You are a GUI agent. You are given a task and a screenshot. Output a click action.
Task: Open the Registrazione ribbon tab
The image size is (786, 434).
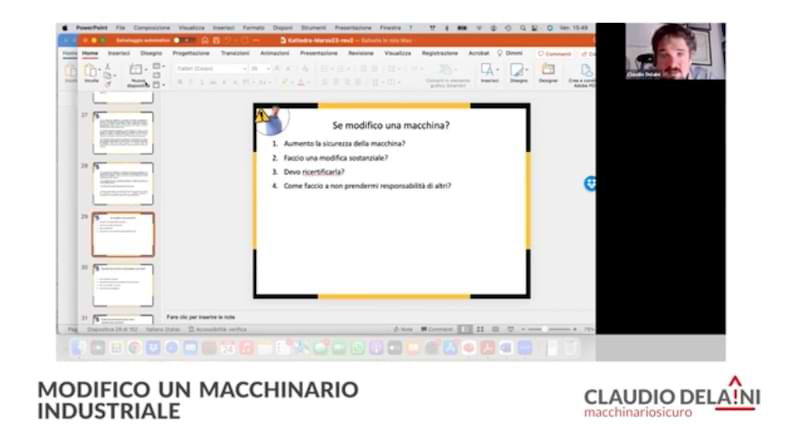(440, 53)
